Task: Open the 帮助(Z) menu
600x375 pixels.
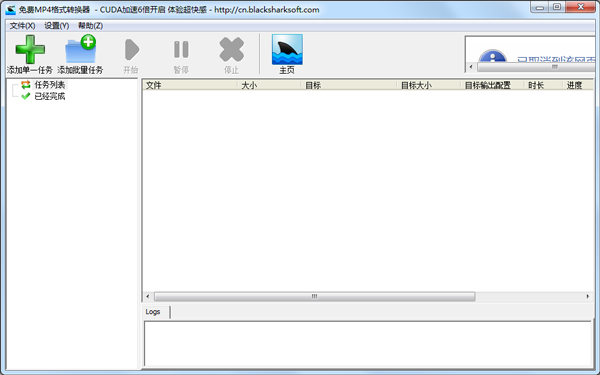Action: (x=91, y=26)
